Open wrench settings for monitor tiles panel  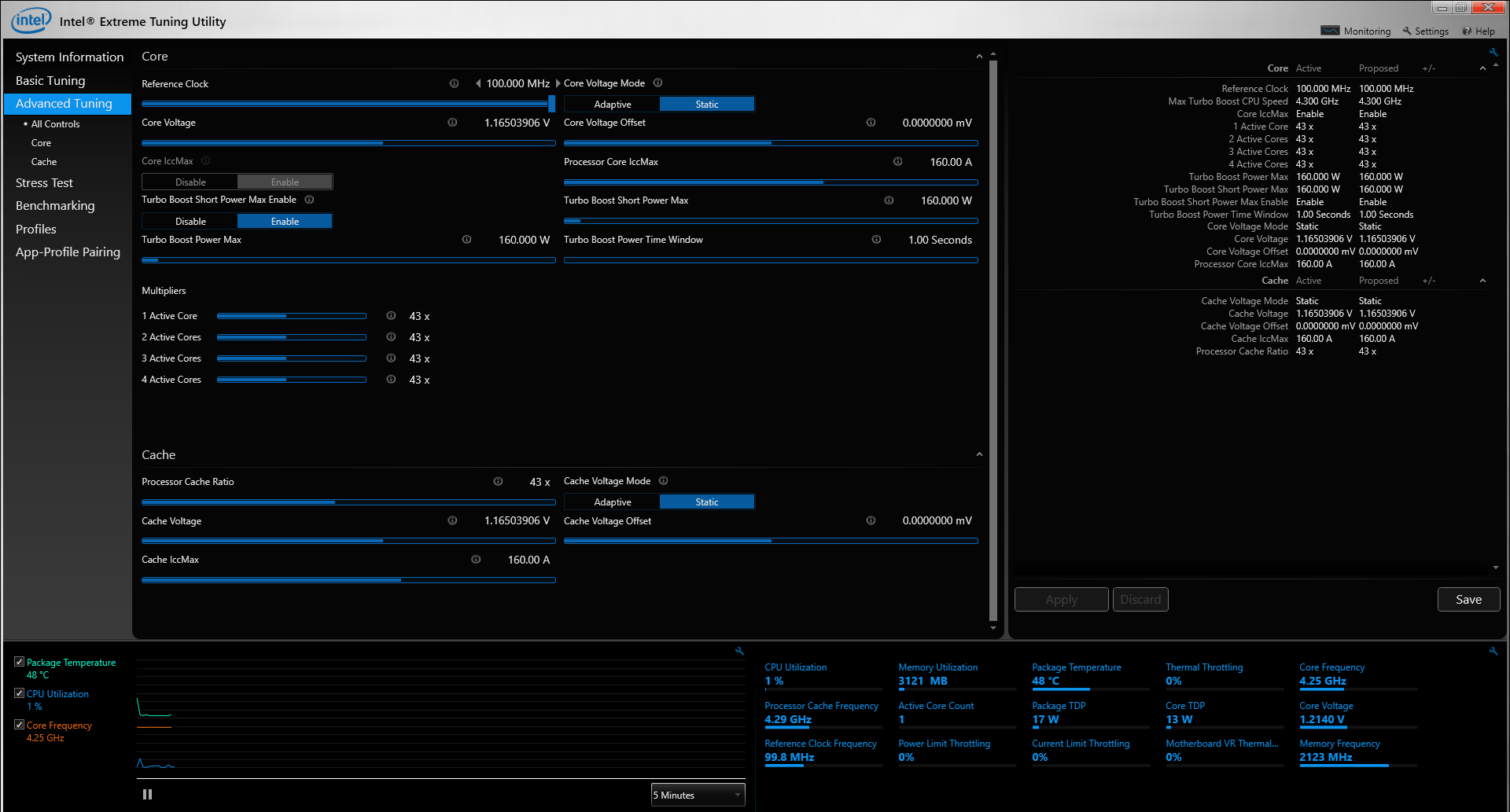[x=1493, y=651]
